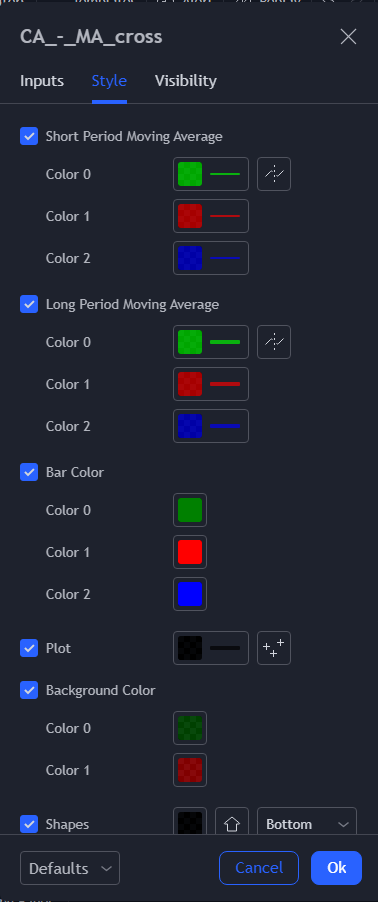The width and height of the screenshot is (378, 902).
Task: Toggle the Long Period Moving Average checkbox
Action: click(x=29, y=304)
